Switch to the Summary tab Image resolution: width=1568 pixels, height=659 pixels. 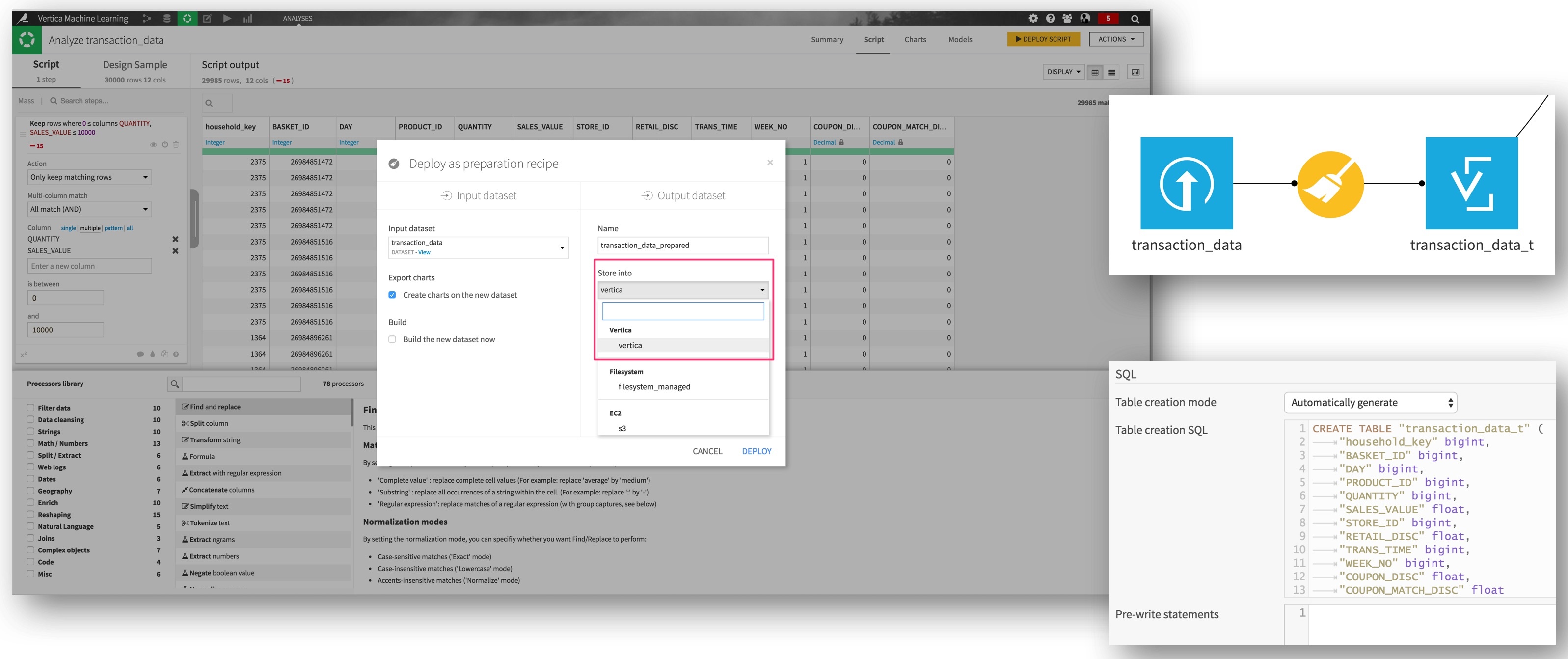coord(827,40)
